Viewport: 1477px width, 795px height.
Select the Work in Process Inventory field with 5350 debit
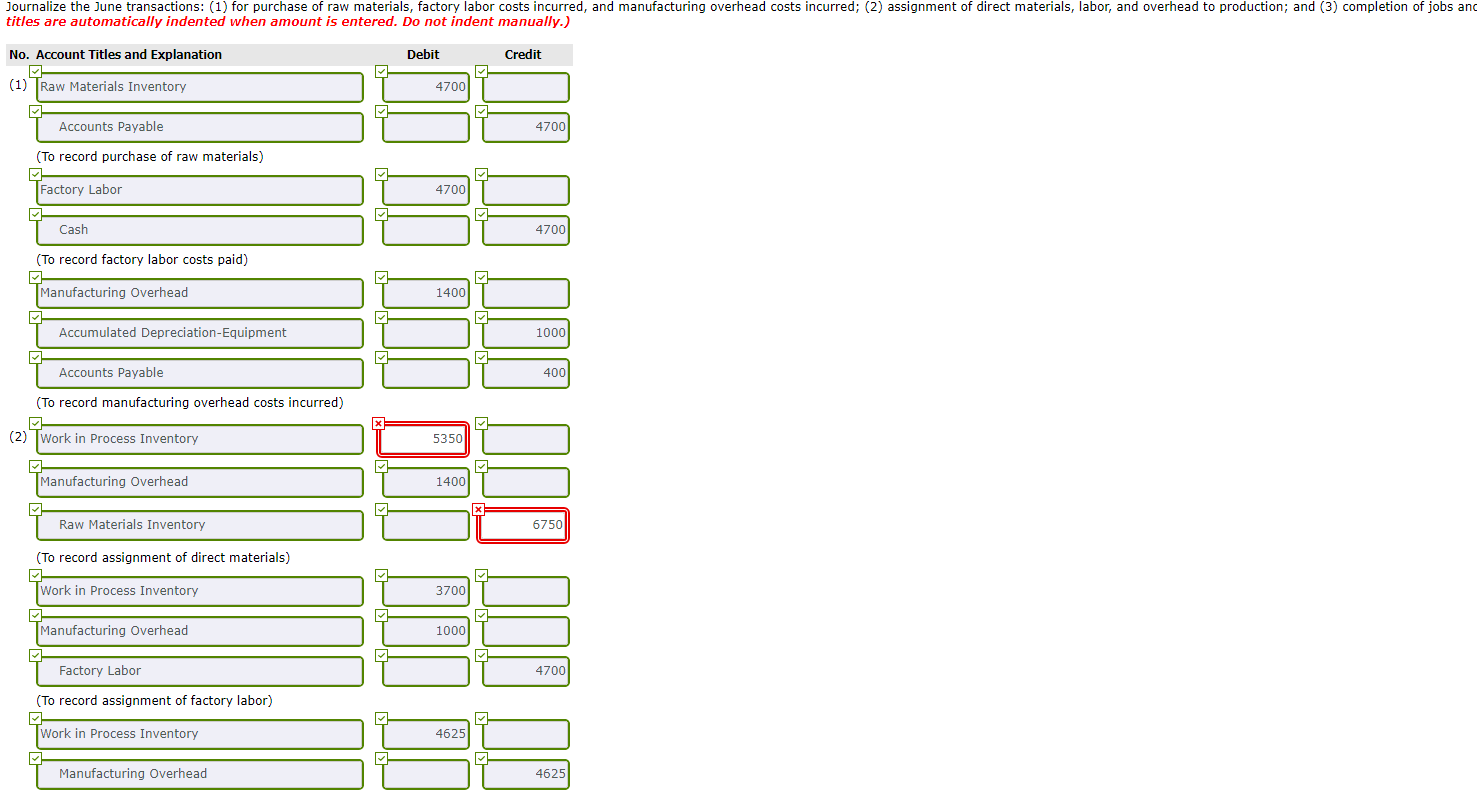point(200,439)
